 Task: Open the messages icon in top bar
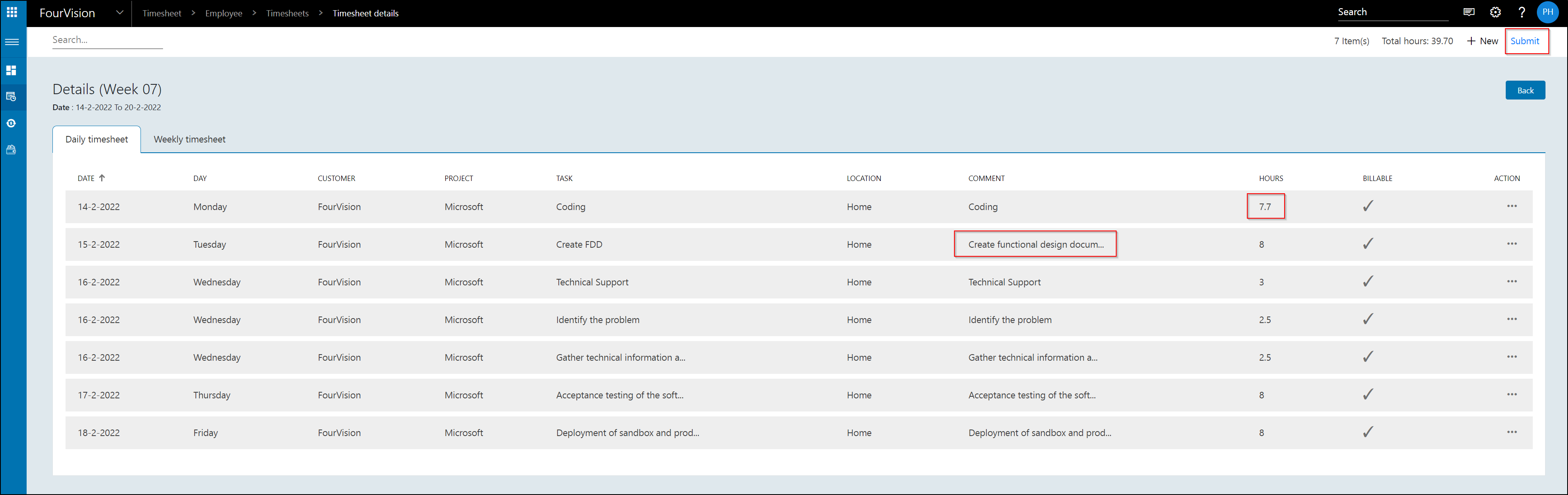pos(1469,12)
